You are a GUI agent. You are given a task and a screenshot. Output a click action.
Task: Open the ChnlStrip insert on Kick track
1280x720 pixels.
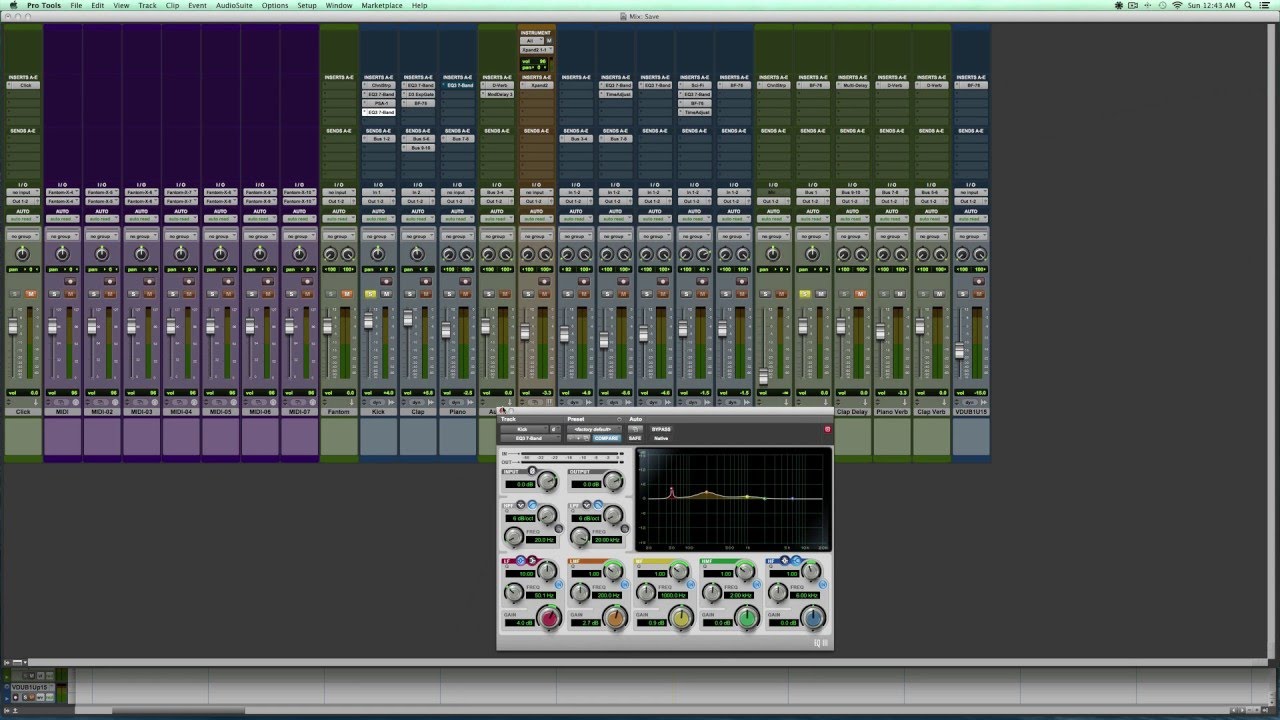coord(379,85)
